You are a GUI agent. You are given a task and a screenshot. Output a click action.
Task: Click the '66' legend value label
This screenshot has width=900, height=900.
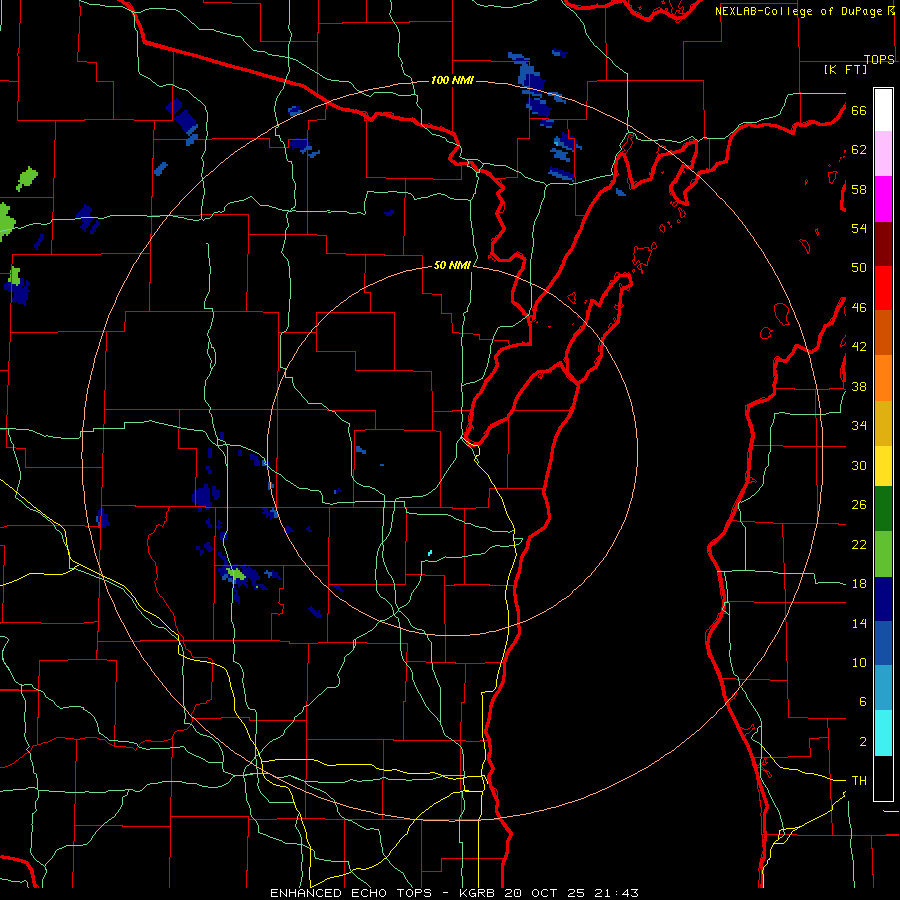pyautogui.click(x=859, y=110)
